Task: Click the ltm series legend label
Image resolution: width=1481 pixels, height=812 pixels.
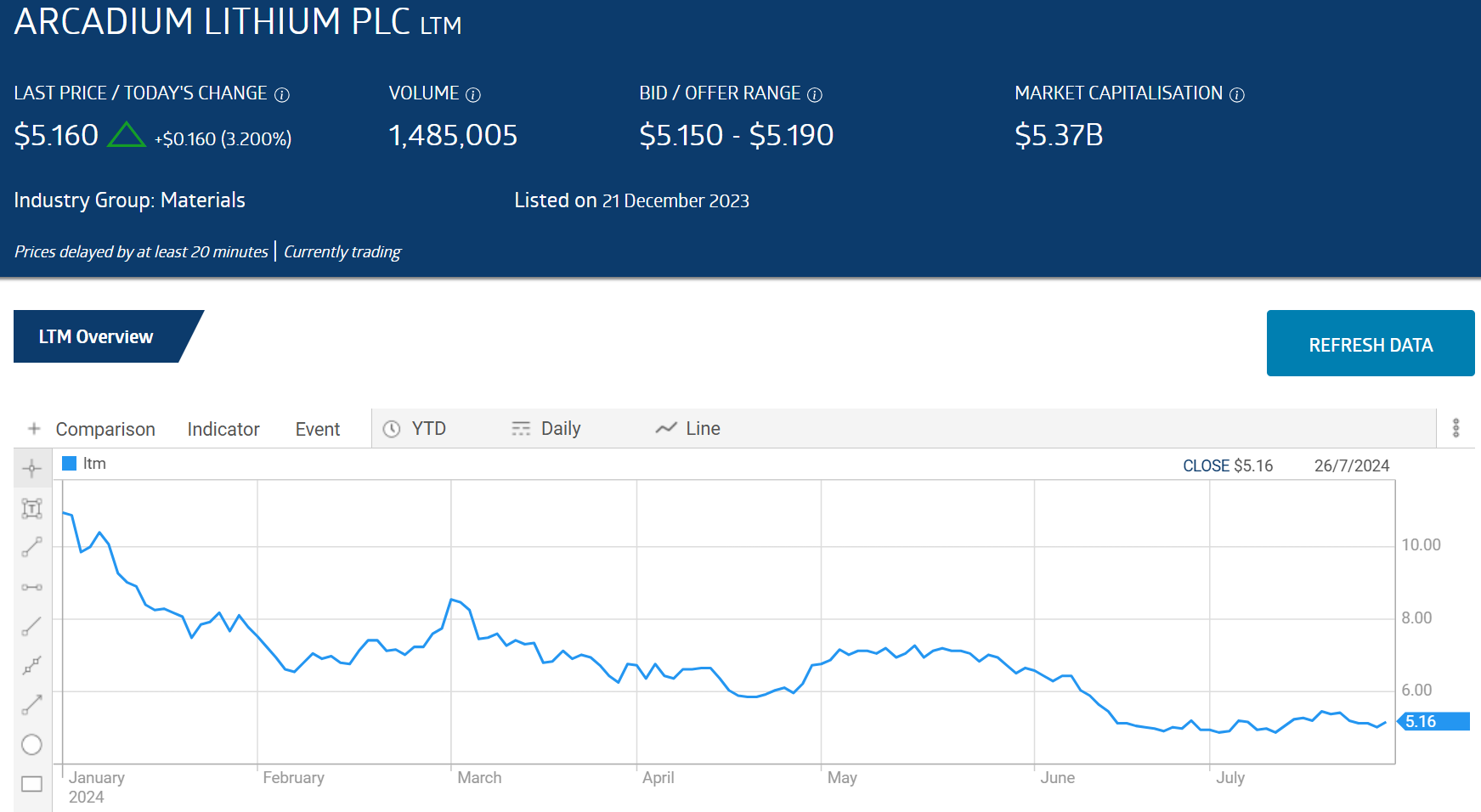Action: [94, 464]
